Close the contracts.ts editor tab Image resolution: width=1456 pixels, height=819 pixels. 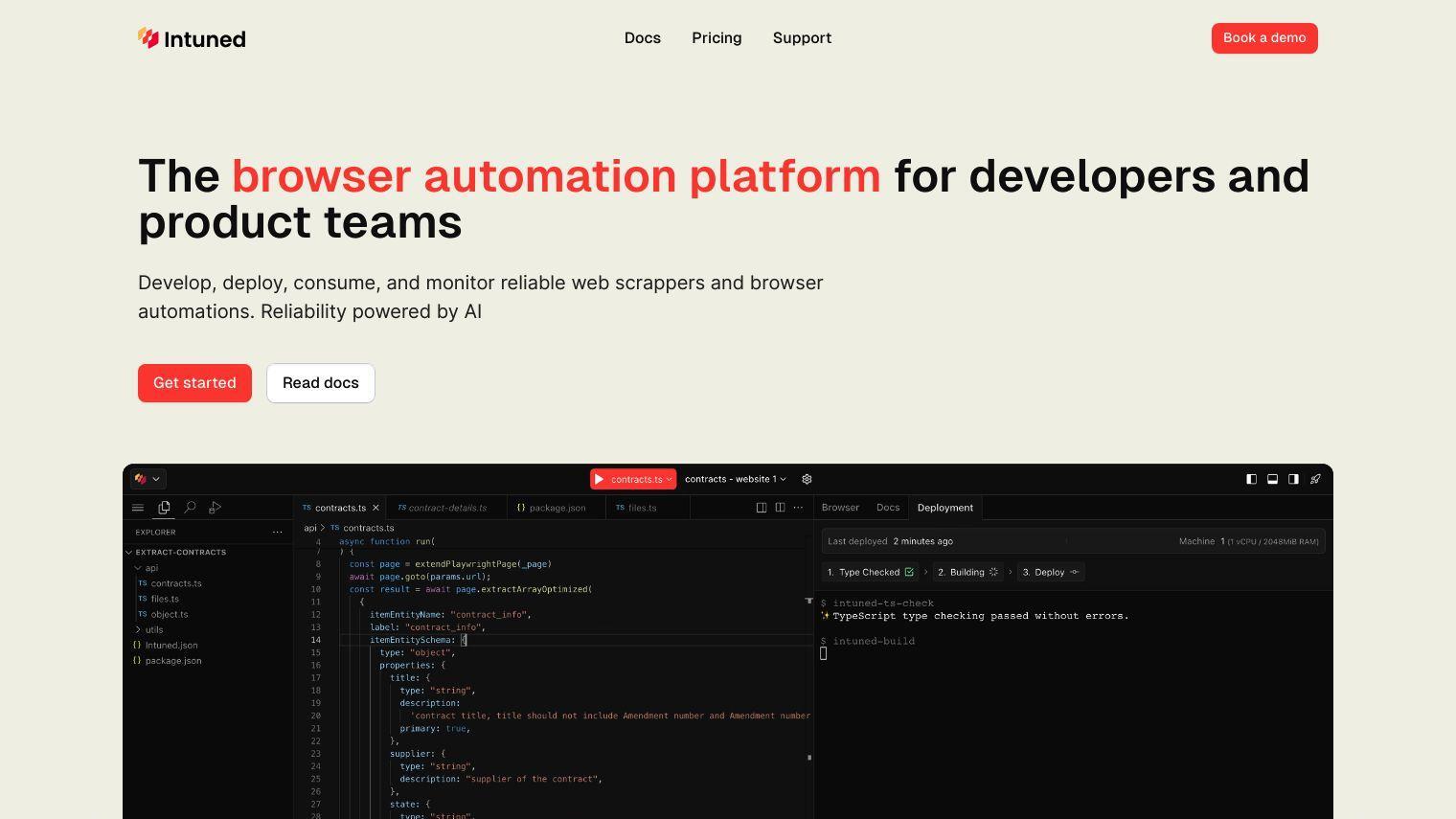(376, 508)
